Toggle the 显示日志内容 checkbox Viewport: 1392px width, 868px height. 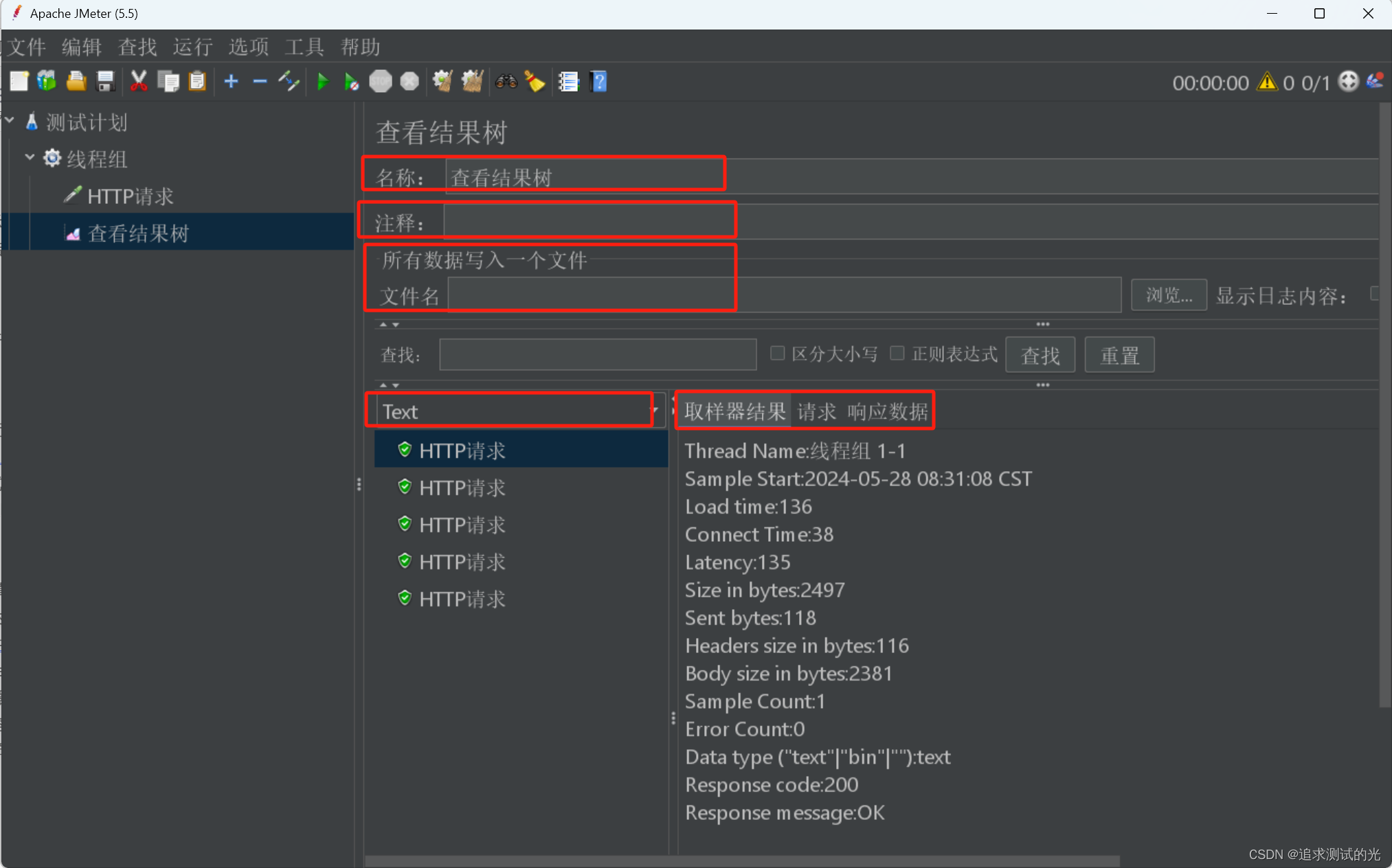coord(1375,294)
